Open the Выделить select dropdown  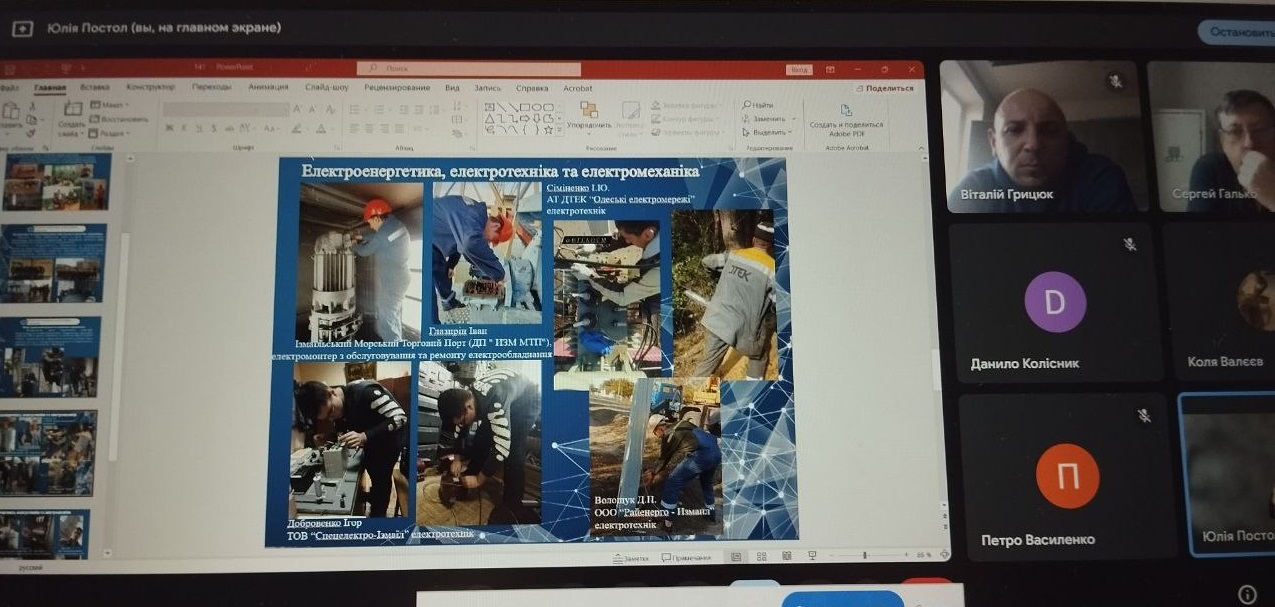[x=768, y=131]
